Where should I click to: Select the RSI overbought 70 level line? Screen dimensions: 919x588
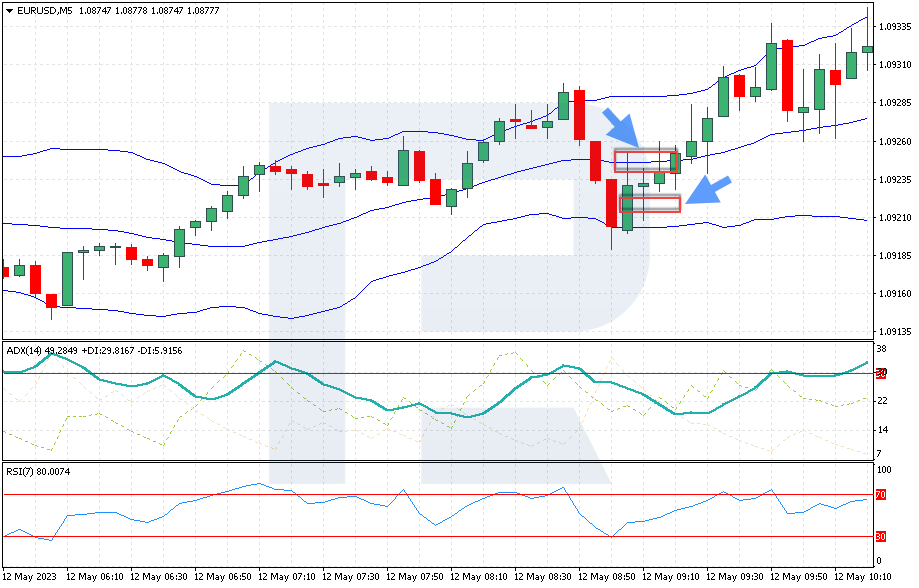tap(438, 495)
